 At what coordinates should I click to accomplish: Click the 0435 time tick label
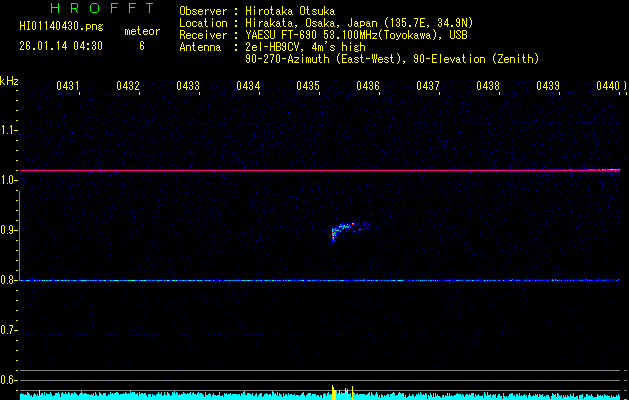pos(308,87)
